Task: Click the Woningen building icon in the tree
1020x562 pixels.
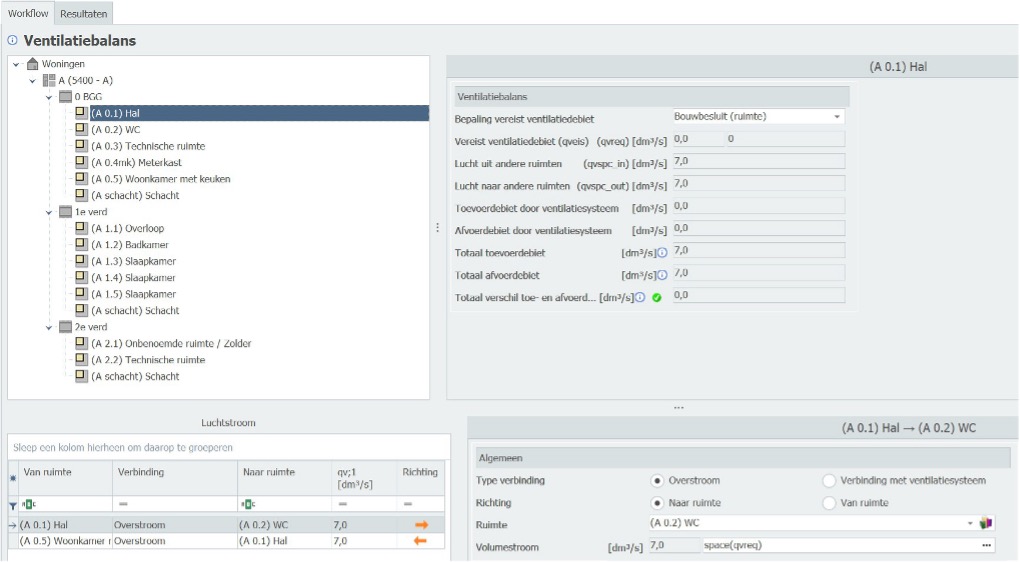Action: [x=32, y=64]
